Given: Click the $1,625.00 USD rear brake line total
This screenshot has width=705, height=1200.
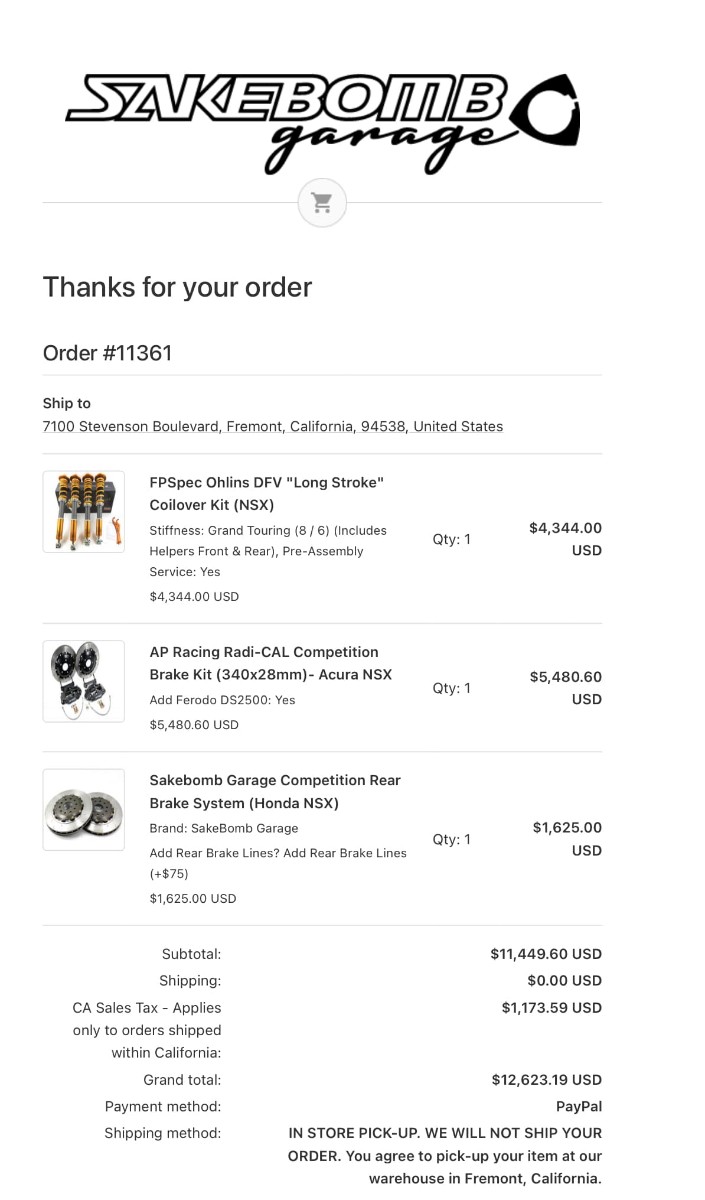Looking at the screenshot, I should click(567, 839).
